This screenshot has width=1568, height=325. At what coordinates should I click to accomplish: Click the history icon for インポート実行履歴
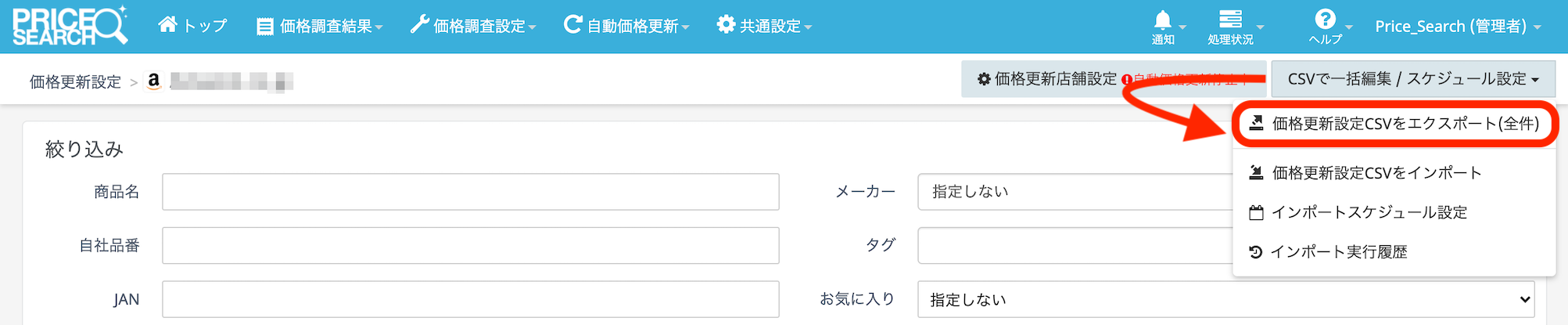(1256, 252)
